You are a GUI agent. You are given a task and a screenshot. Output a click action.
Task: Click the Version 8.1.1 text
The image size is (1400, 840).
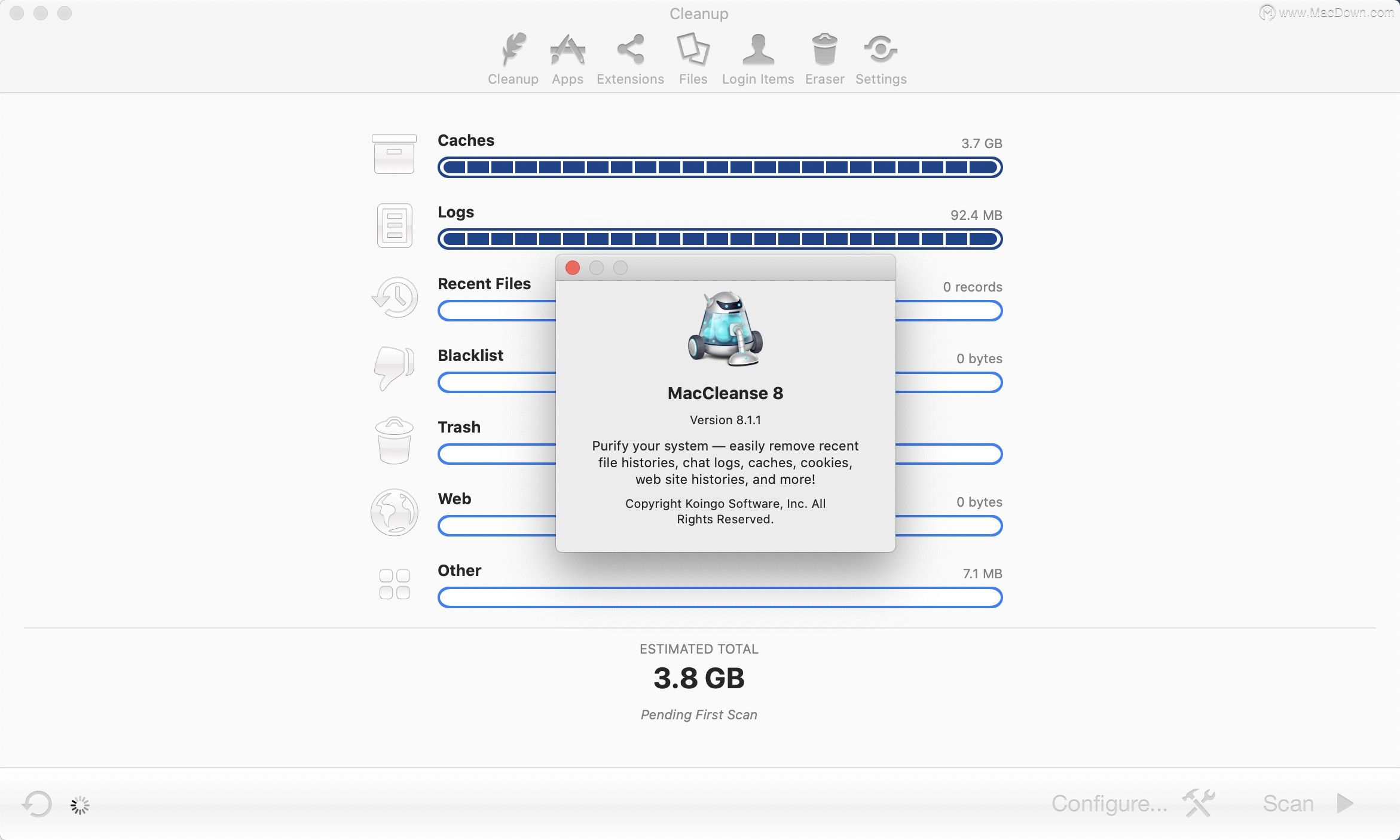point(725,420)
